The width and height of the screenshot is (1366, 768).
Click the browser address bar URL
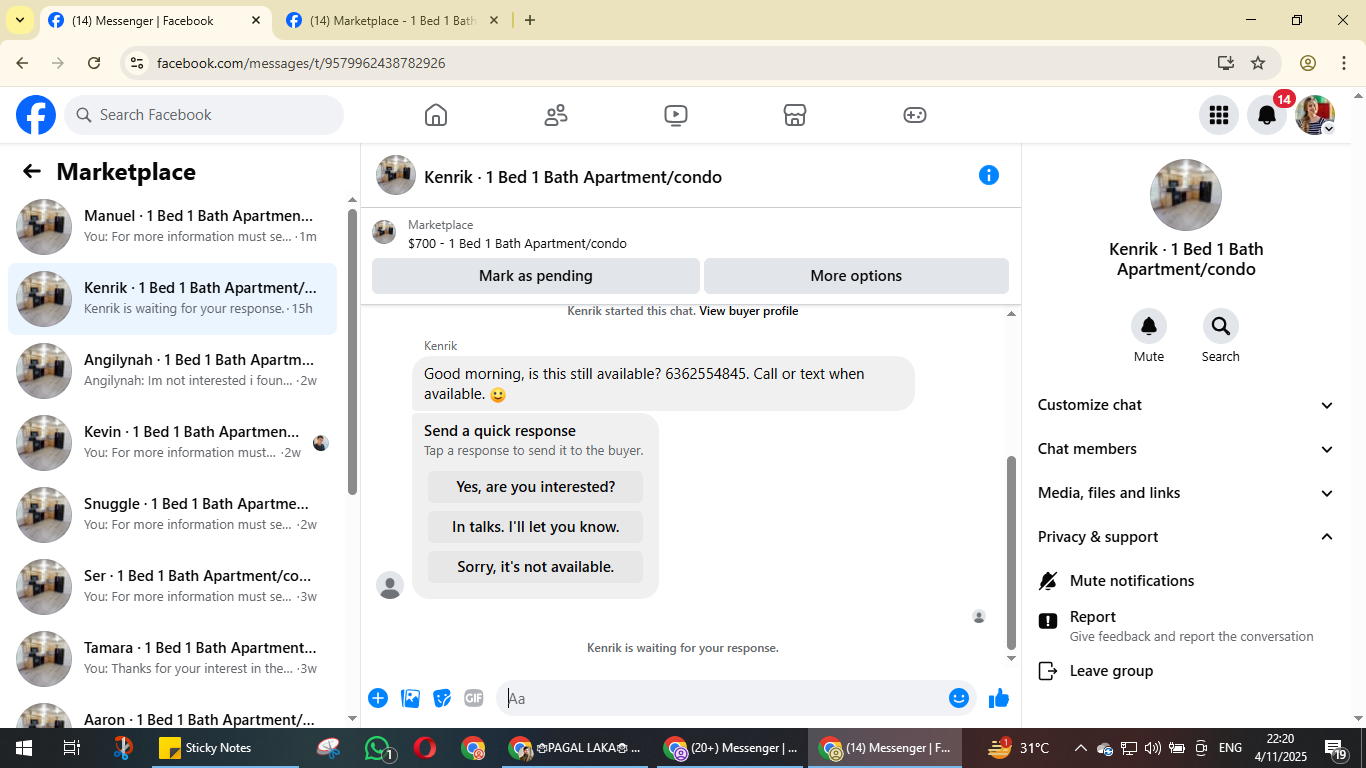click(301, 63)
